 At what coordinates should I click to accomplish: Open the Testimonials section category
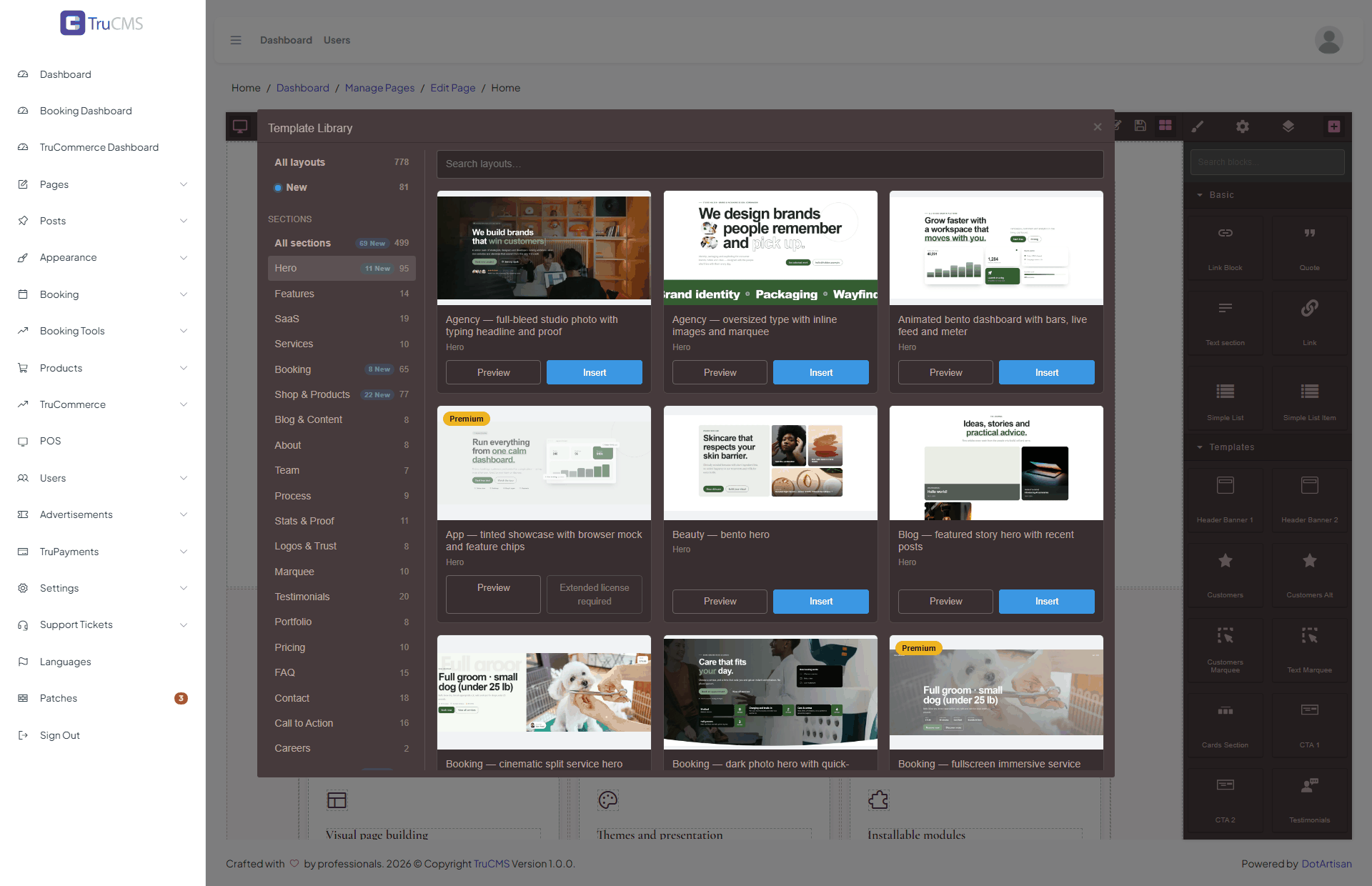point(342,597)
